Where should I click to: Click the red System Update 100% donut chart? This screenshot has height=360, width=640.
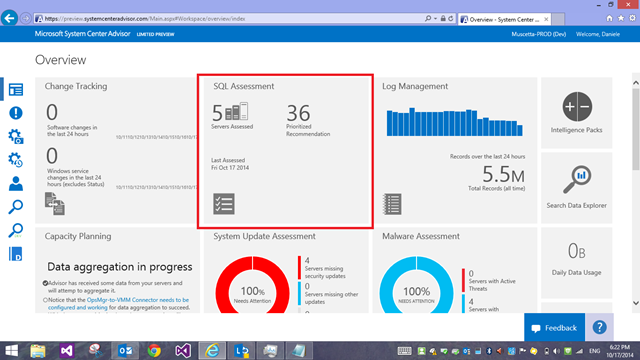click(x=252, y=286)
